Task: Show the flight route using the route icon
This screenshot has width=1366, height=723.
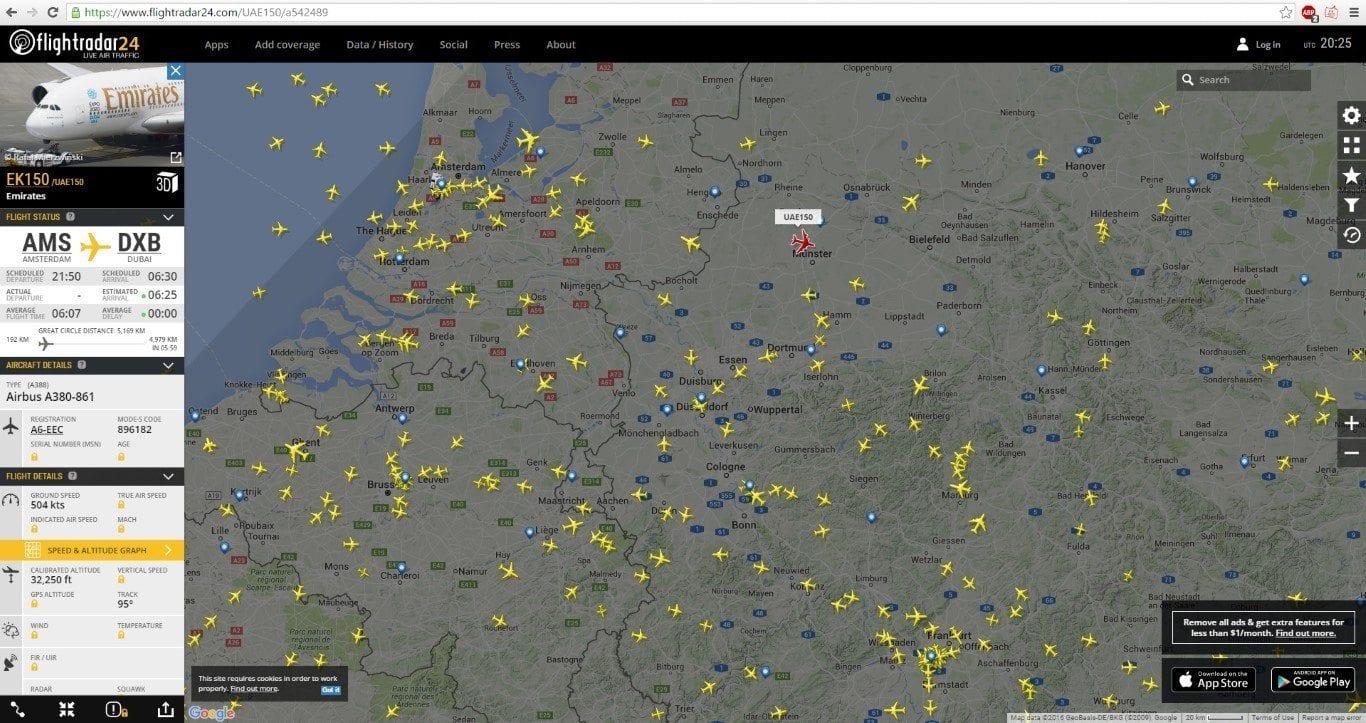Action: pos(18,709)
